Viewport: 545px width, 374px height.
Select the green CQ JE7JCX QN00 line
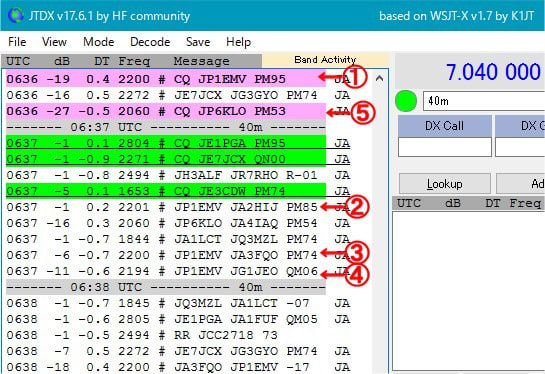pos(166,159)
